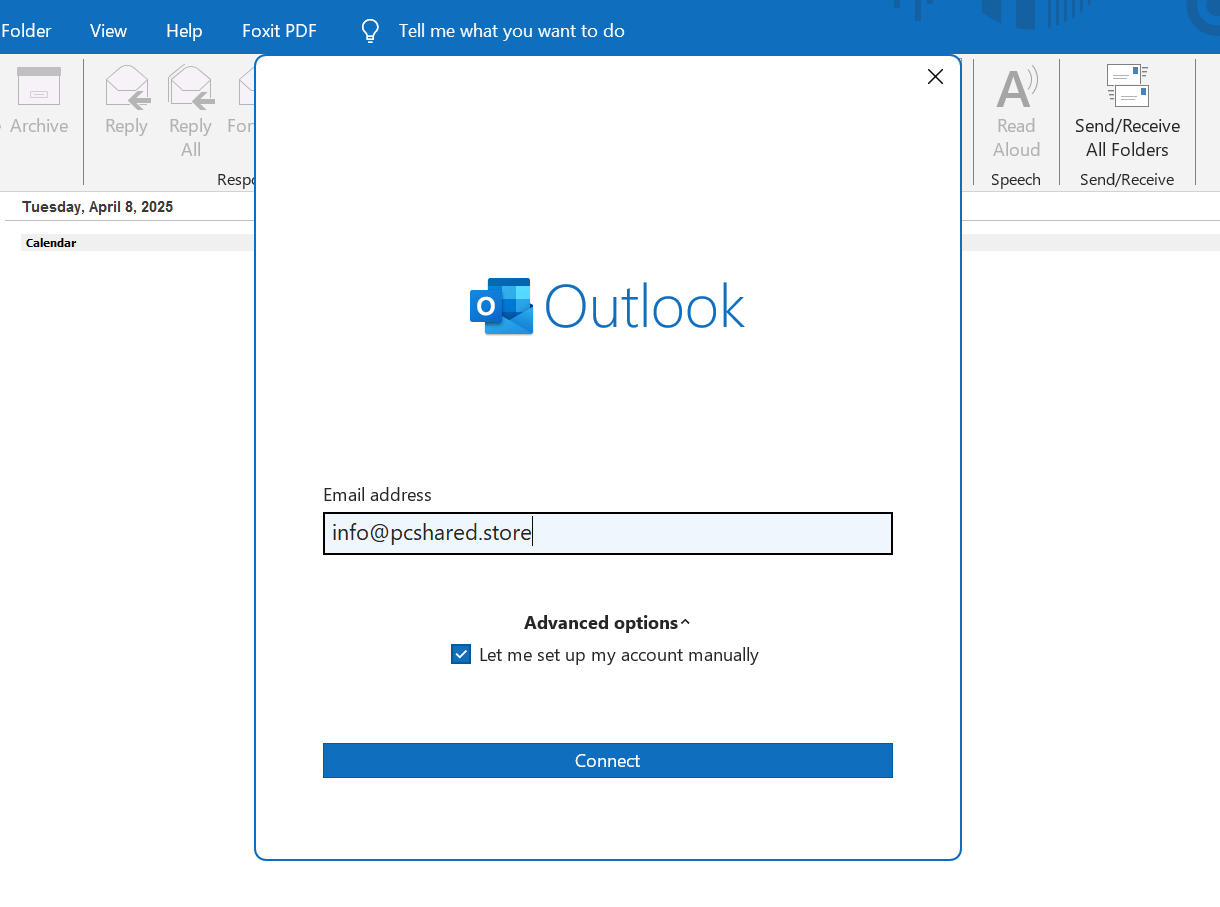Click the Email address input field
This screenshot has width=1220, height=907.
coord(608,533)
